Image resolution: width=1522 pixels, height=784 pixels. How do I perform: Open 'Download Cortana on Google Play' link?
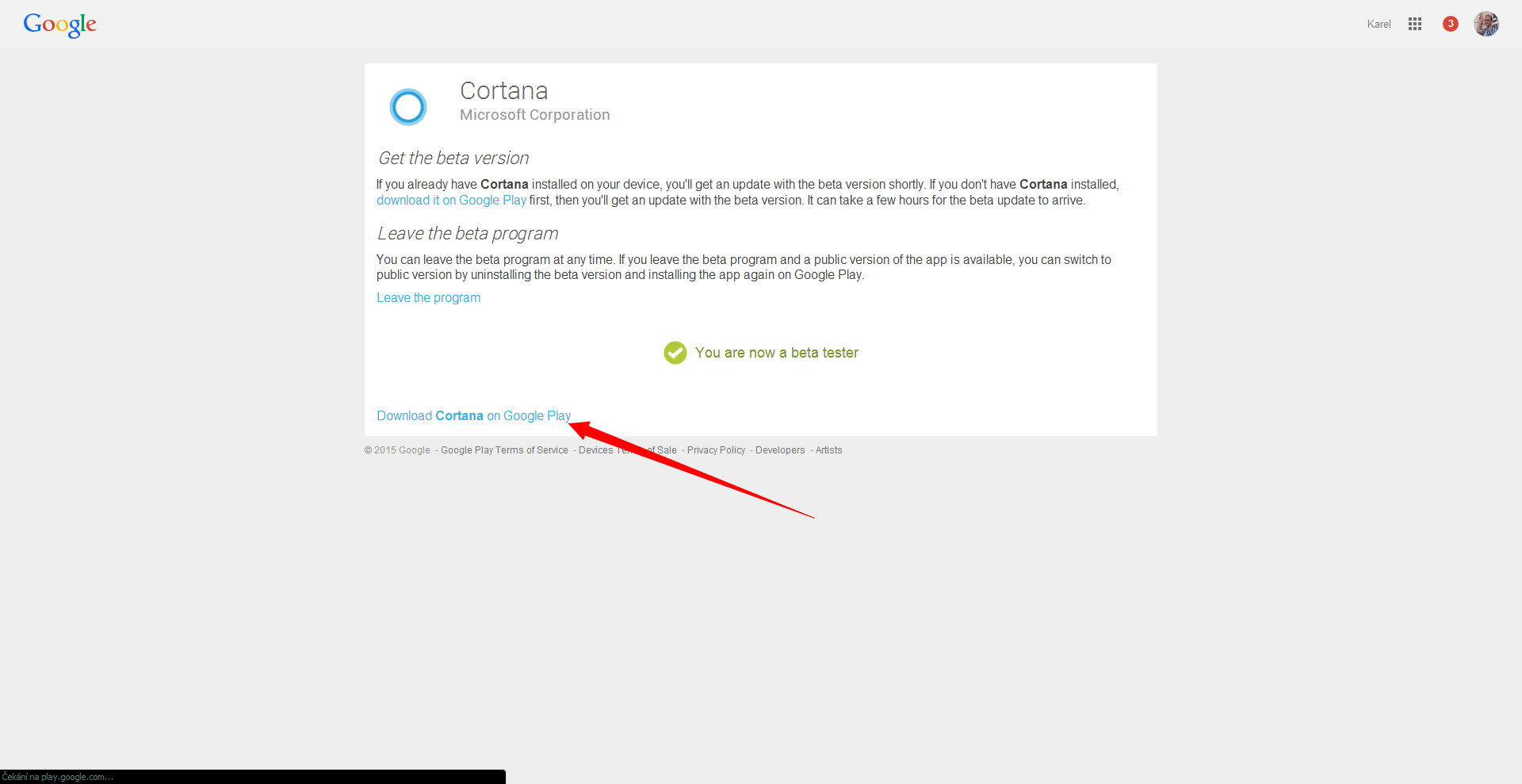coord(473,416)
